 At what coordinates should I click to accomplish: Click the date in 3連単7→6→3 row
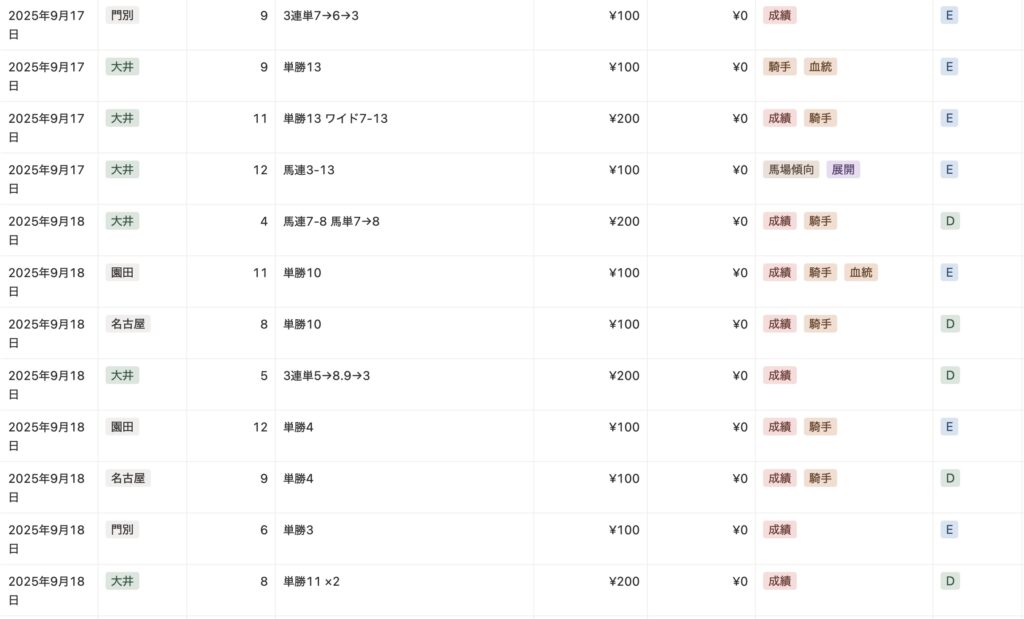48,24
